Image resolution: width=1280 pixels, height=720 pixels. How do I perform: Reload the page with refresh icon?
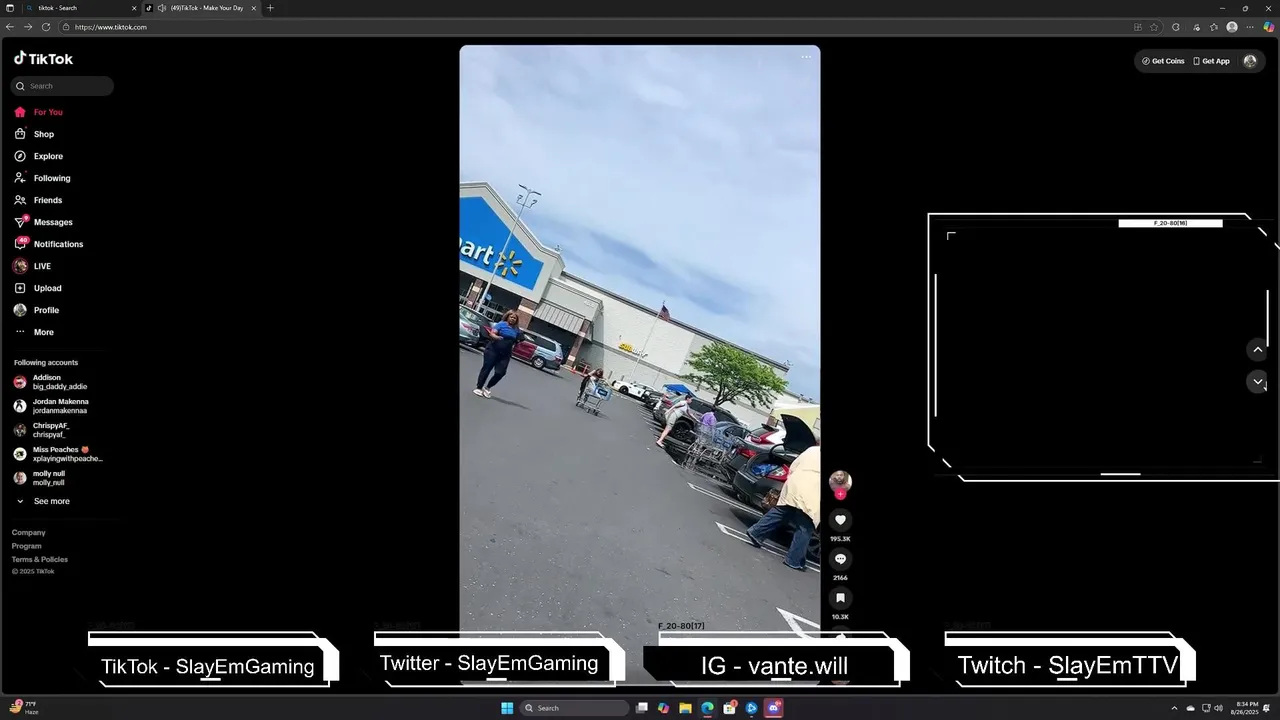(x=46, y=27)
